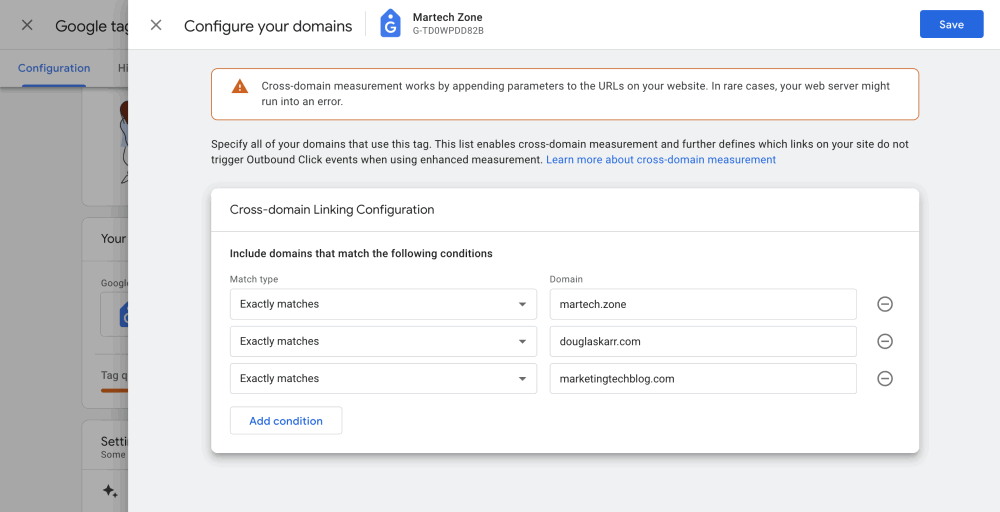
Task: Click the Match type column label
Action: coord(254,279)
